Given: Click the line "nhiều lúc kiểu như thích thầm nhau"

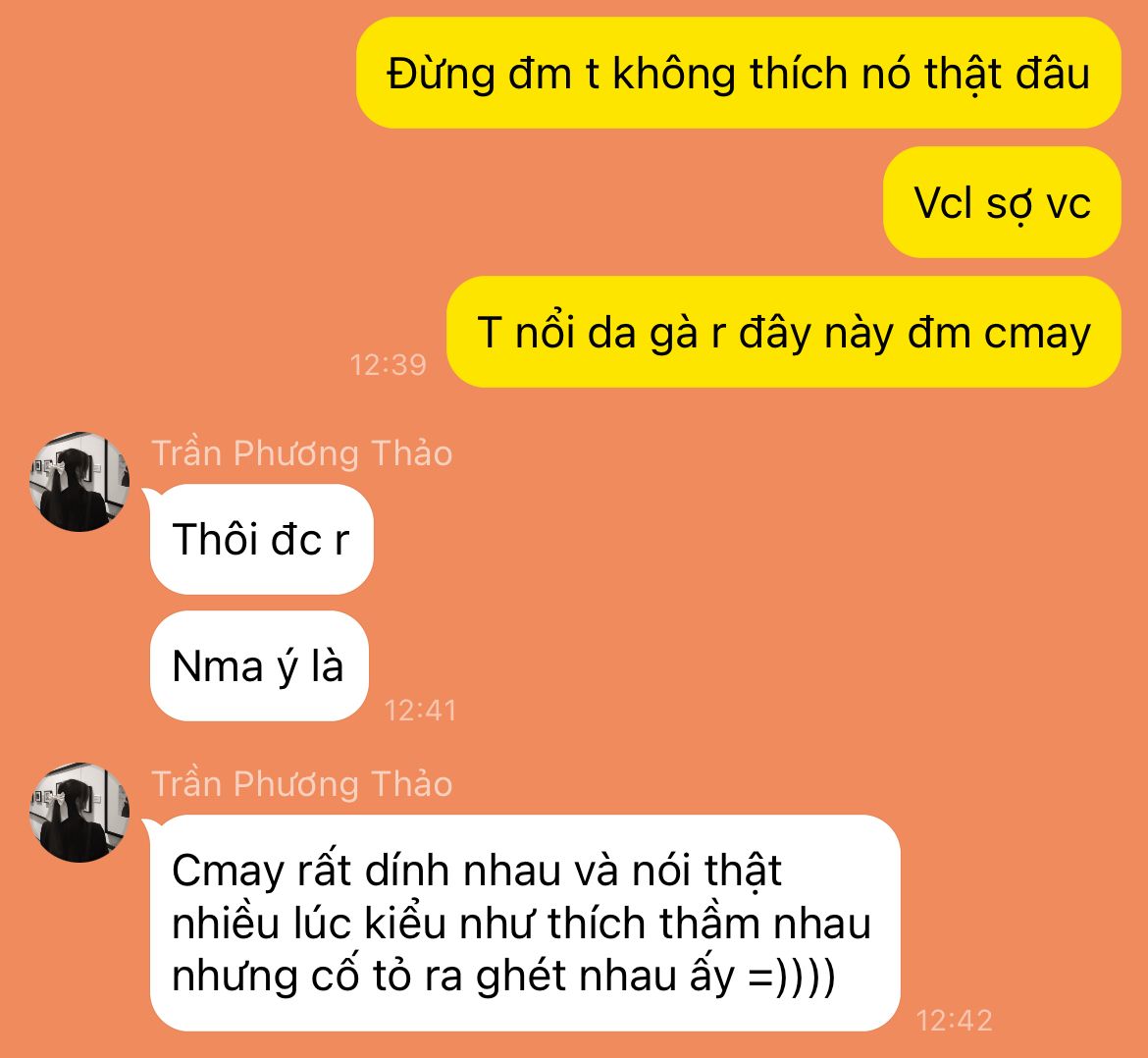Looking at the screenshot, I should (x=521, y=924).
